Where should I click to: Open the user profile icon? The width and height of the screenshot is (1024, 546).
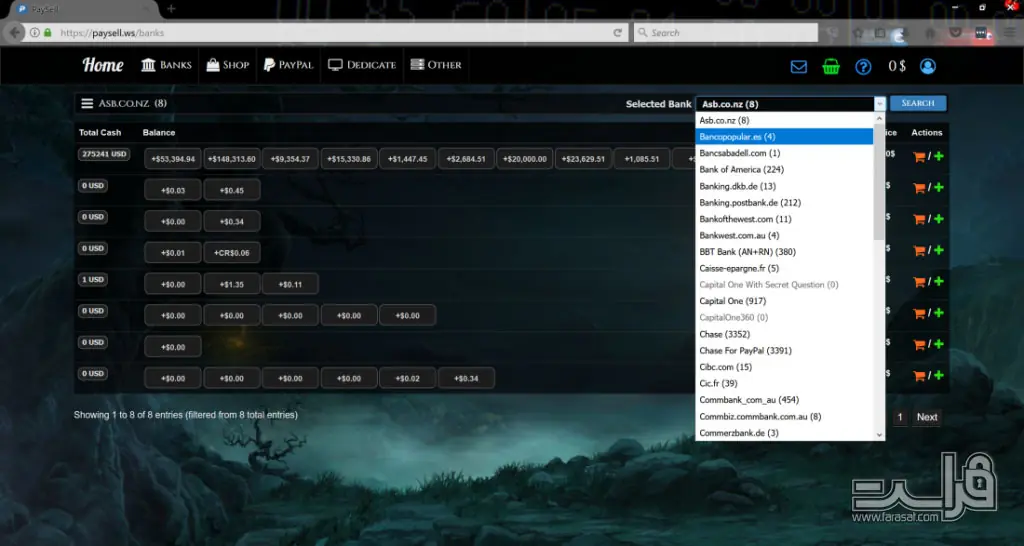click(927, 66)
